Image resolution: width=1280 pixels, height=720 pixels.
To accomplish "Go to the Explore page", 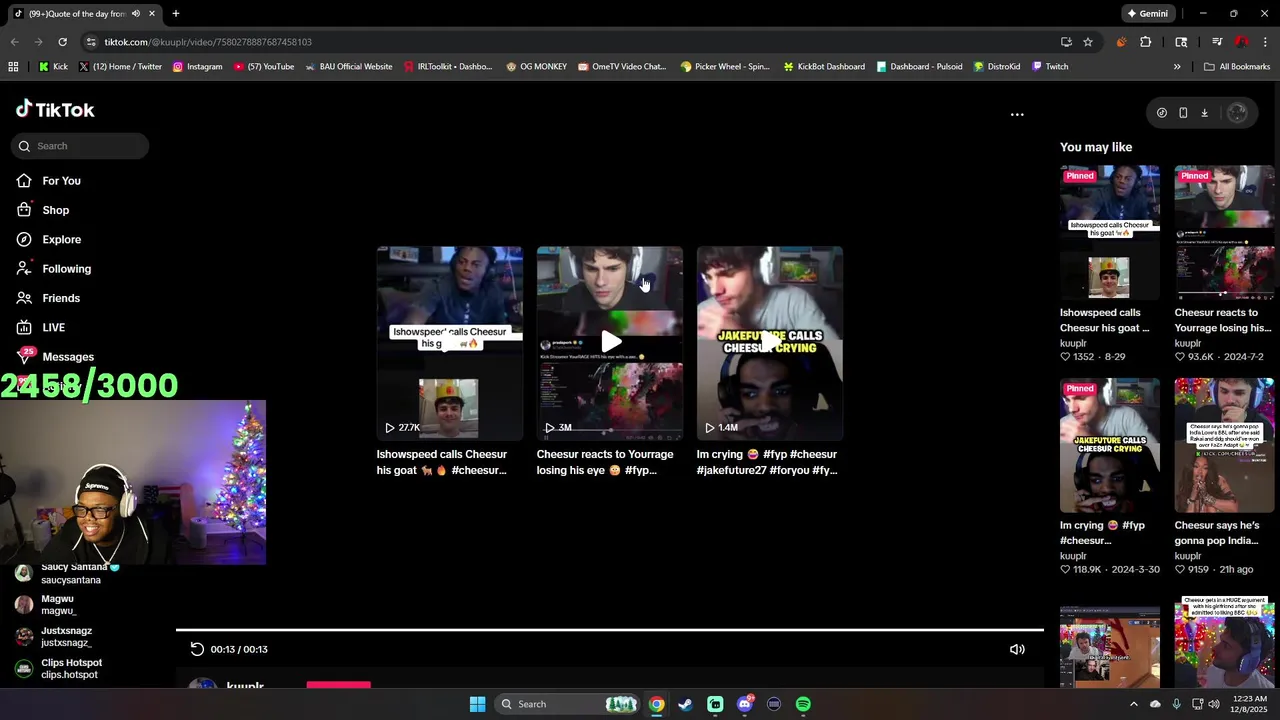I will point(60,239).
